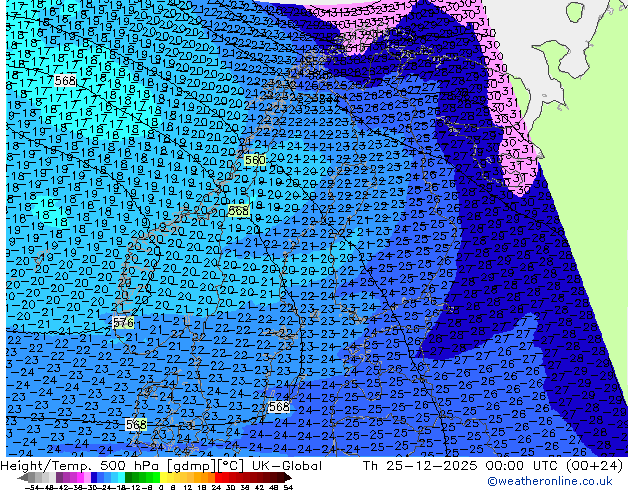Screen dimensions: 634x490
Task: Click the dark maroon right arrow of legend
Action: coord(287,477)
